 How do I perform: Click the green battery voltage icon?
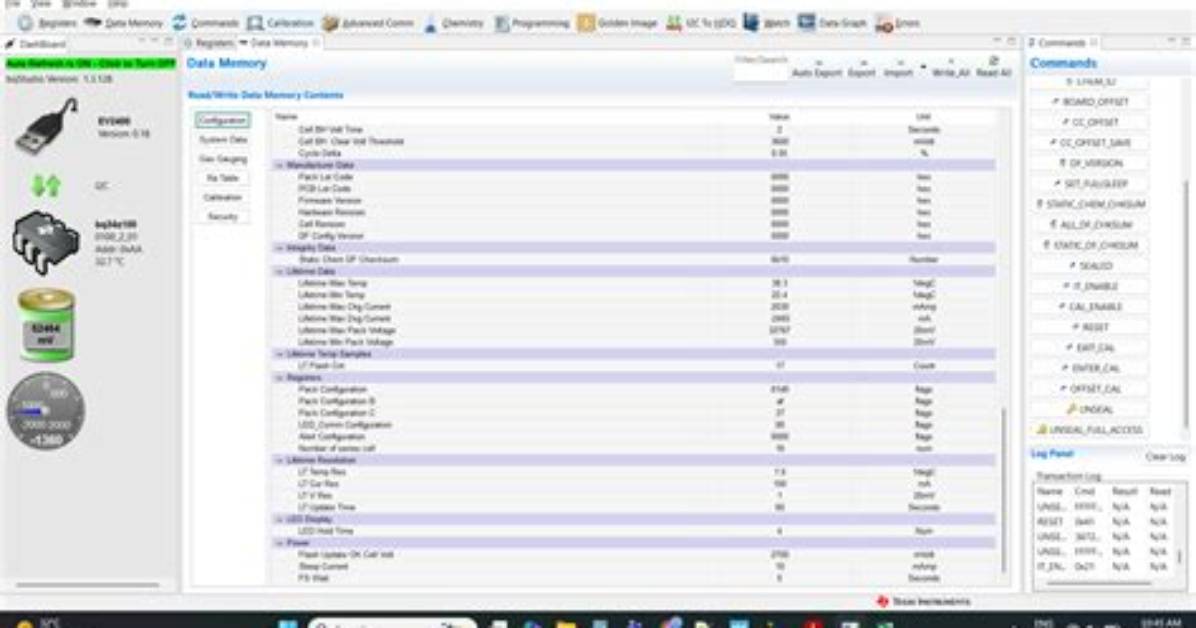coord(47,325)
